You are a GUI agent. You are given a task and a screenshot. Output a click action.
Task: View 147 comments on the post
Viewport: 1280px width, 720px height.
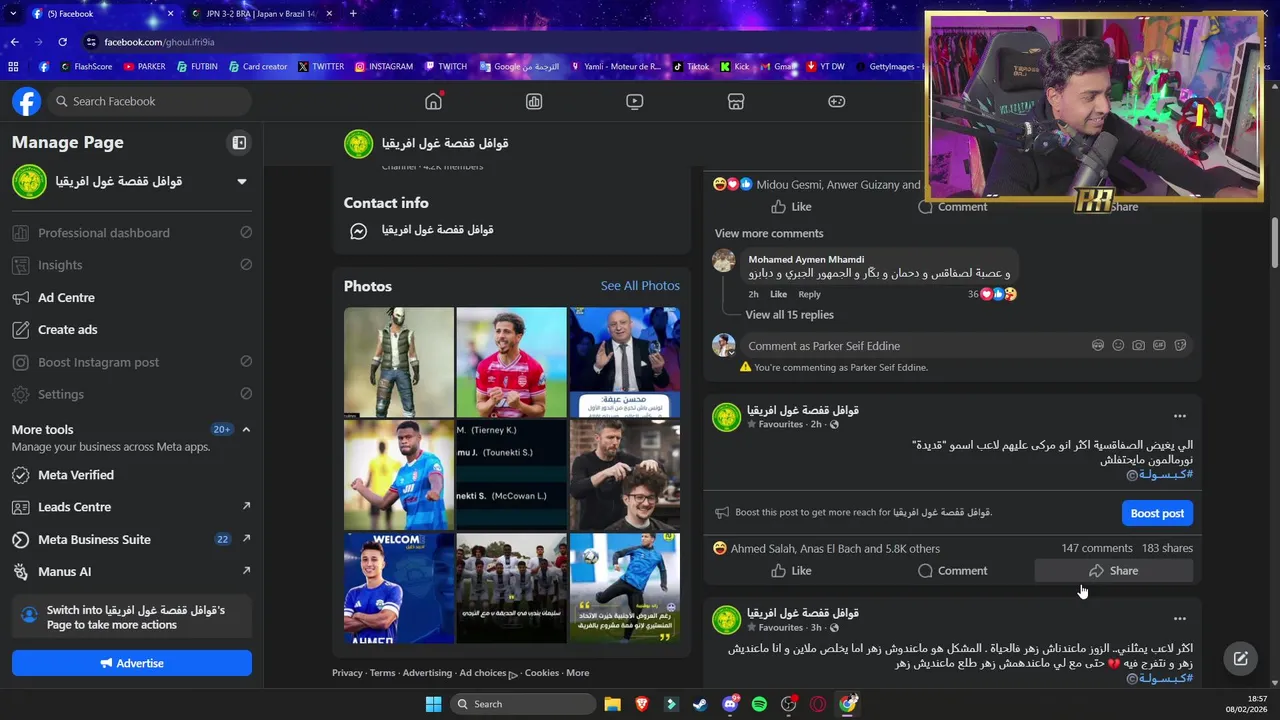point(1096,548)
